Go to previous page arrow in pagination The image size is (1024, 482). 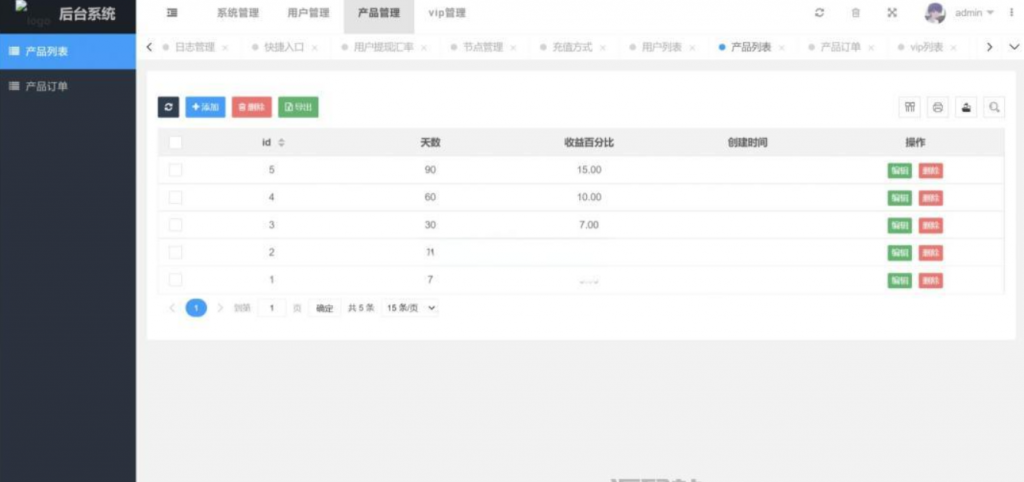172,308
